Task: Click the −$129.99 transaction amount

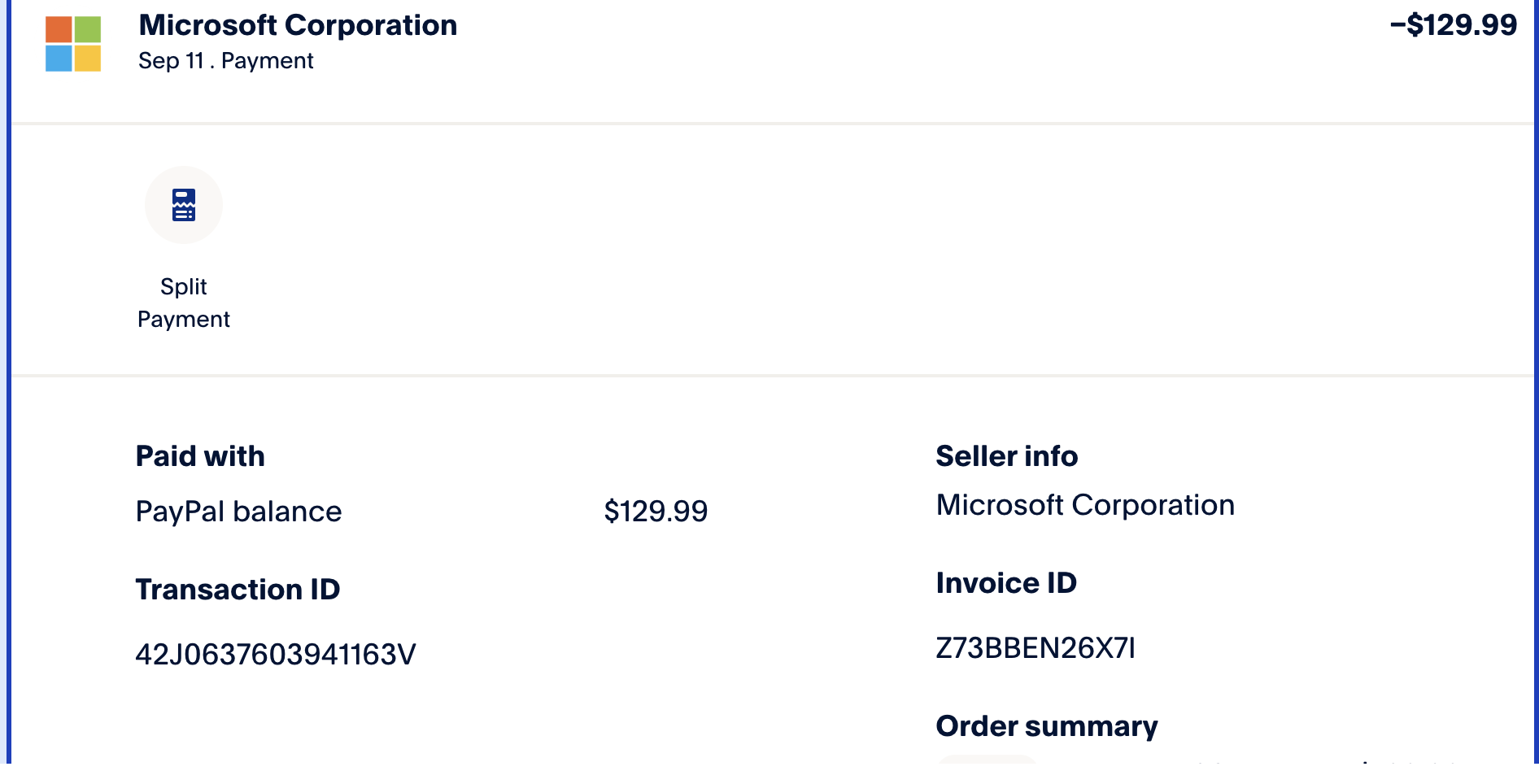Action: [x=1454, y=25]
